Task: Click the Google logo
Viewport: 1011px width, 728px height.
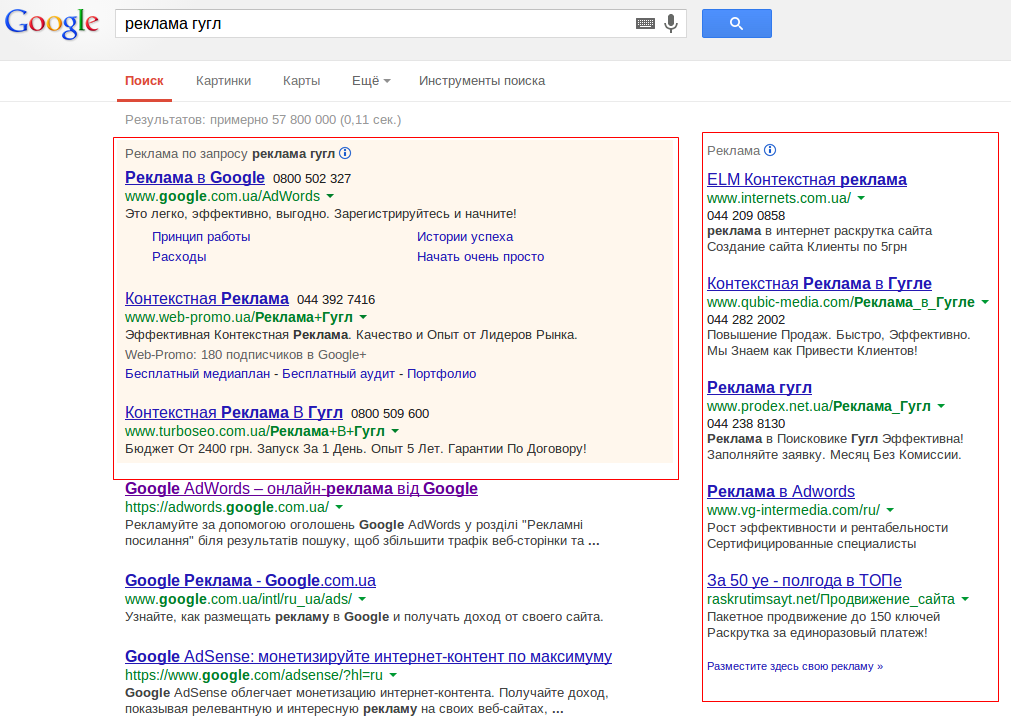Action: pos(52,23)
